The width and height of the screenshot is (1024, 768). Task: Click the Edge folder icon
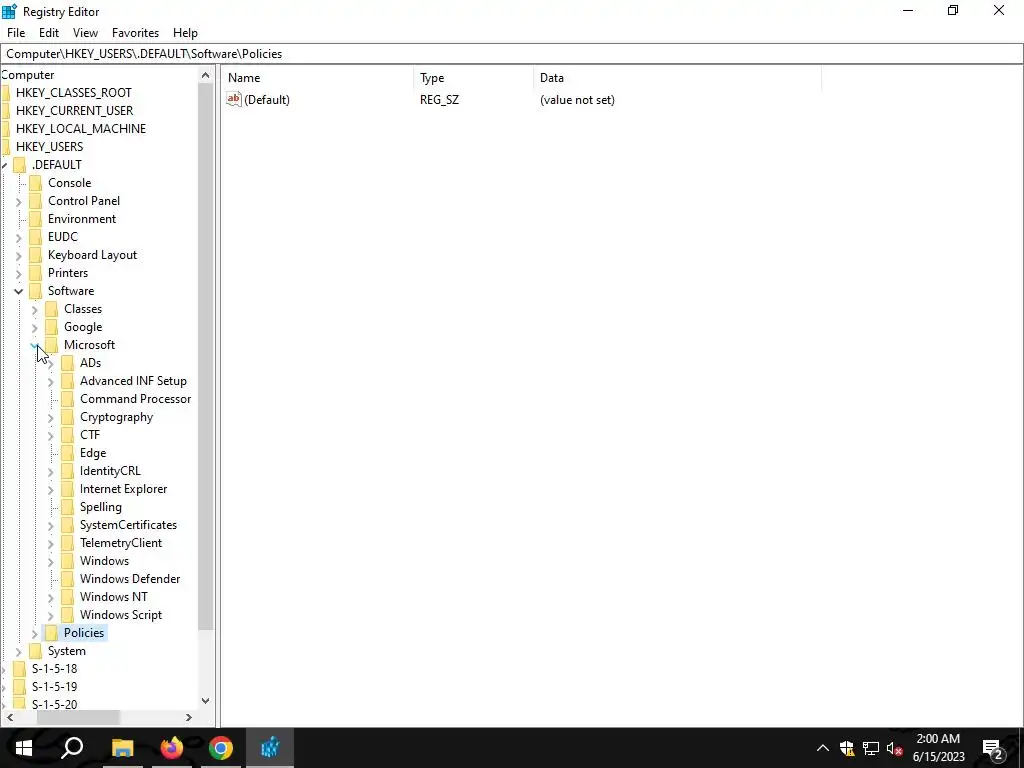[x=68, y=453]
